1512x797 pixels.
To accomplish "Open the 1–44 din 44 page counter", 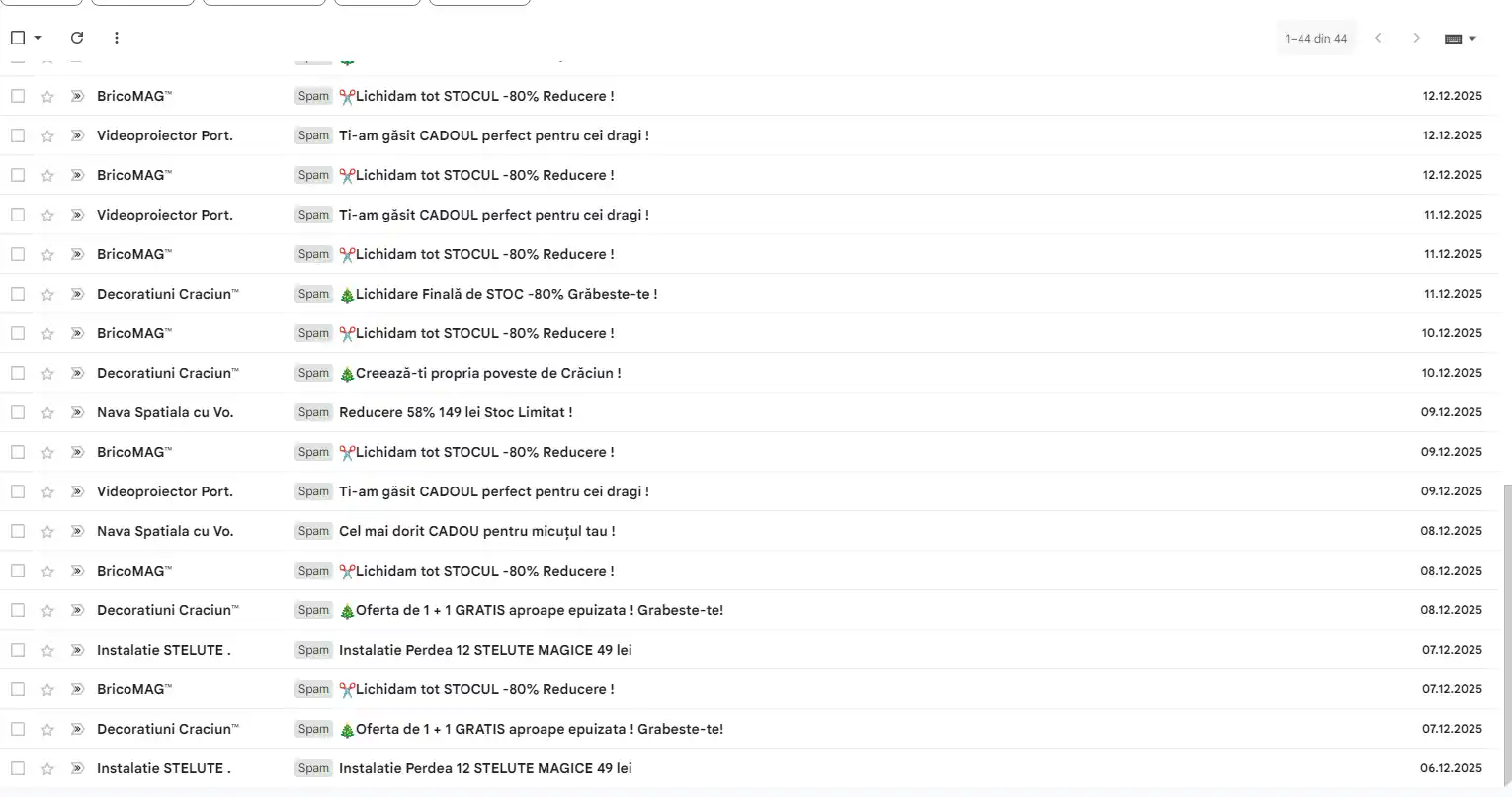I will pos(1315,39).
